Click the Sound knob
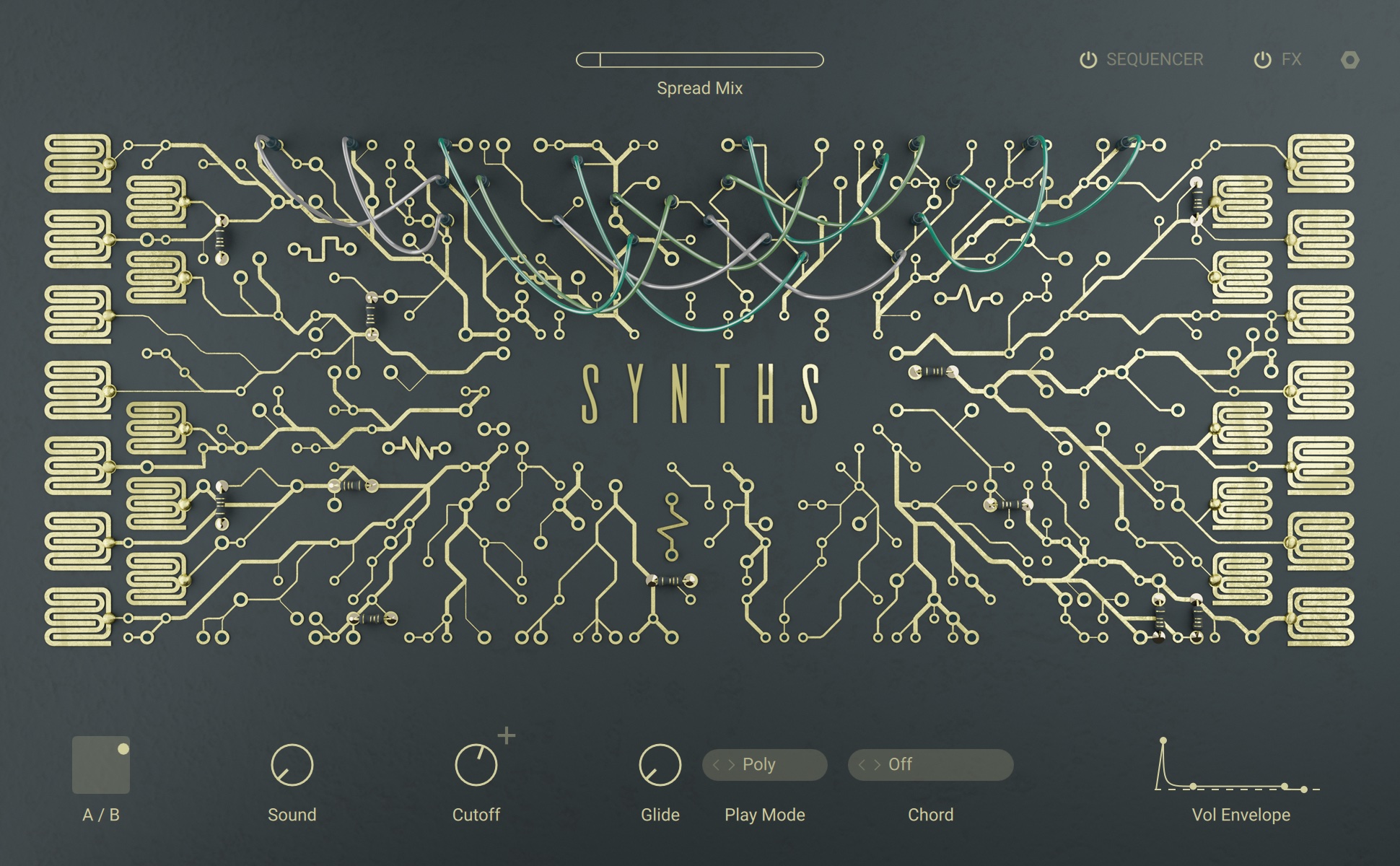 tap(292, 765)
